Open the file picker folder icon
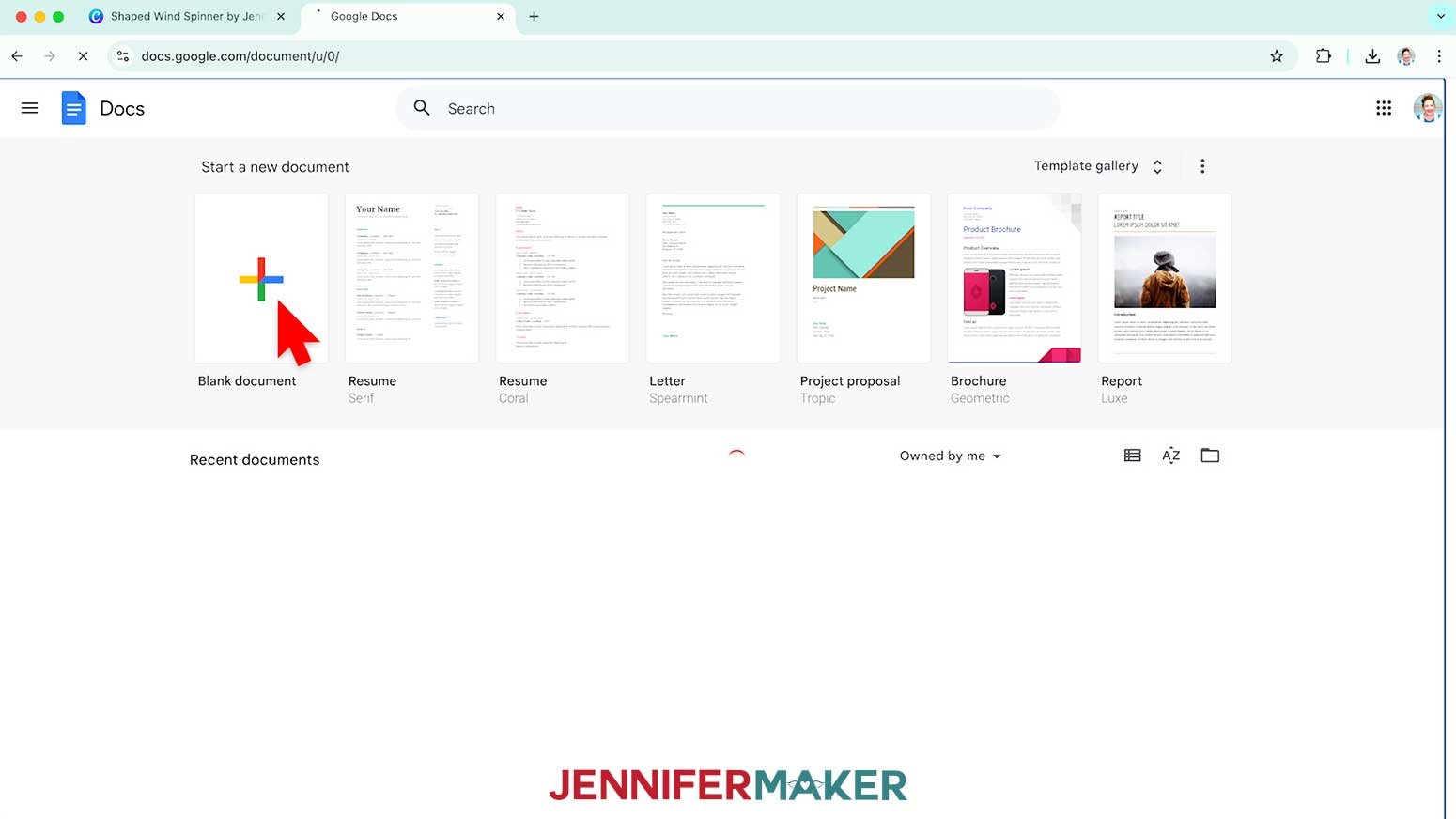The image size is (1456, 819). [1210, 456]
